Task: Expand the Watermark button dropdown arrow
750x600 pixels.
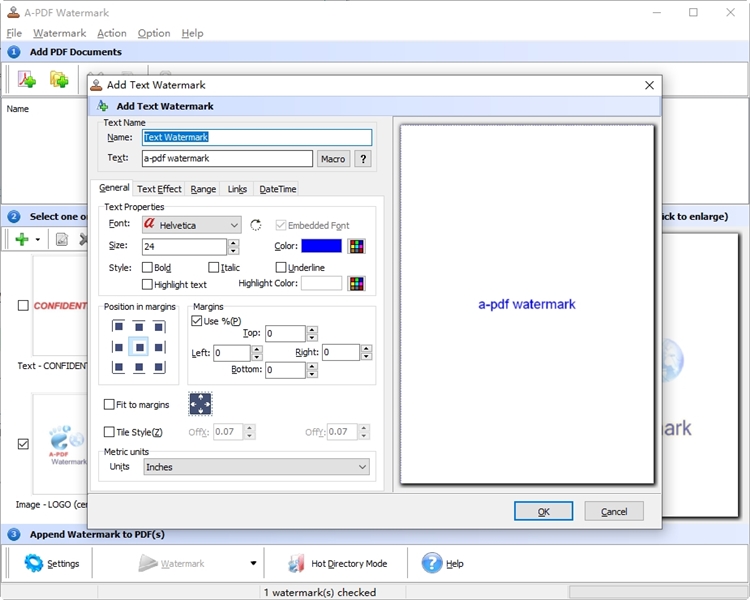Action: coord(253,563)
